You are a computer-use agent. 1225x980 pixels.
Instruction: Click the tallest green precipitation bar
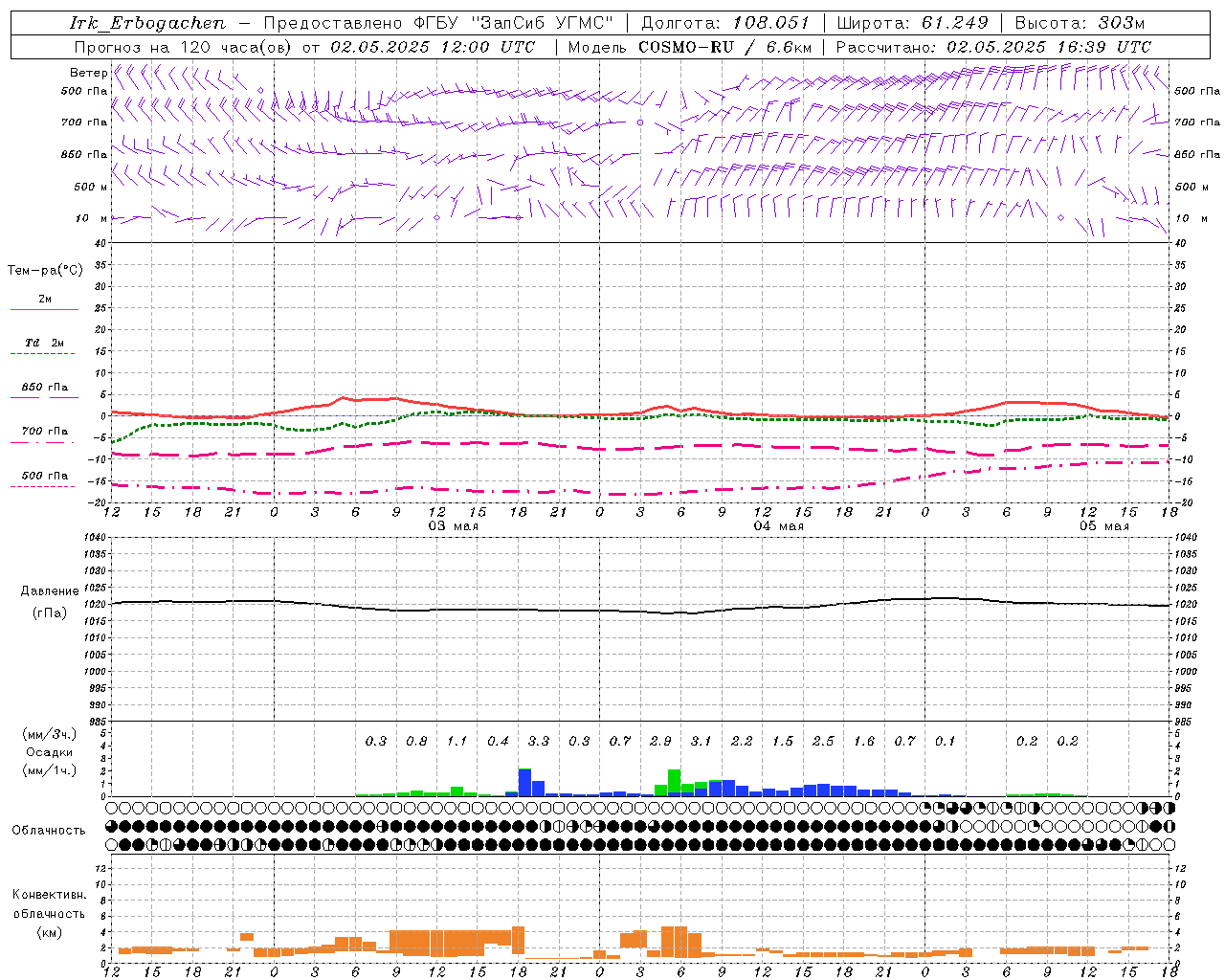pos(674,783)
